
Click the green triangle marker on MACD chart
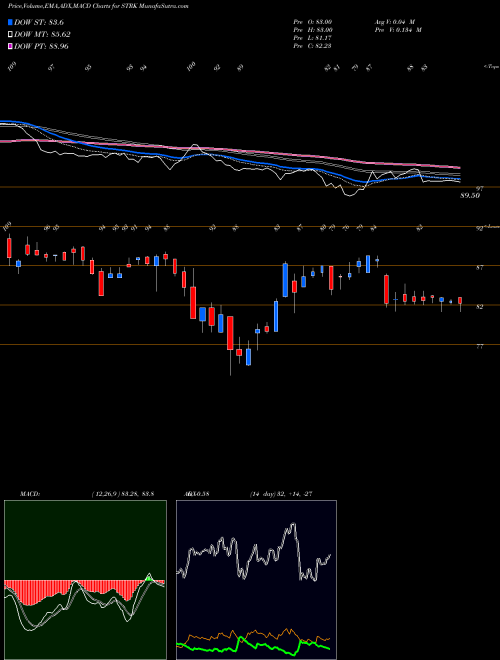(x=149, y=579)
